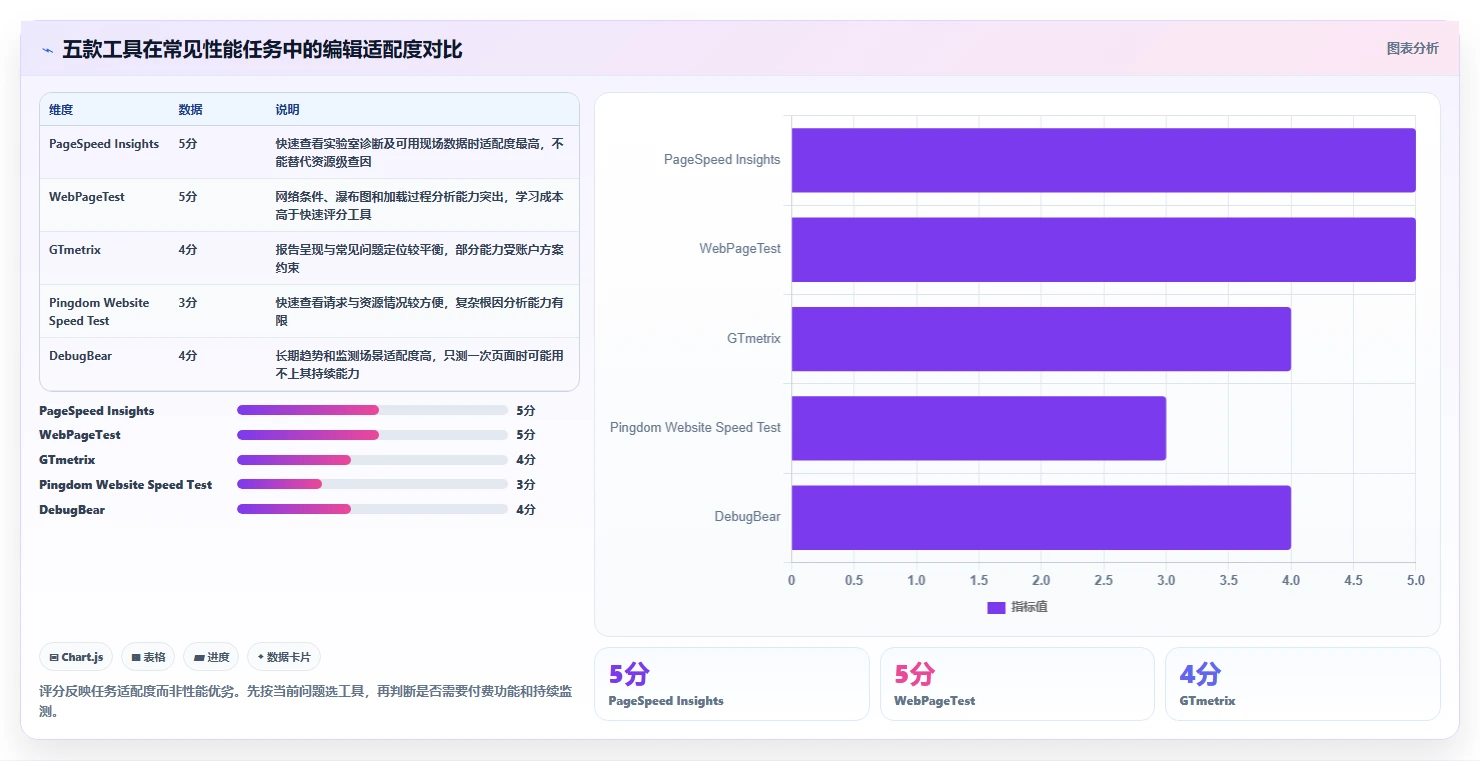Click the PageSpeed Insights progress bar
The width and height of the screenshot is (1480, 761).
point(372,410)
